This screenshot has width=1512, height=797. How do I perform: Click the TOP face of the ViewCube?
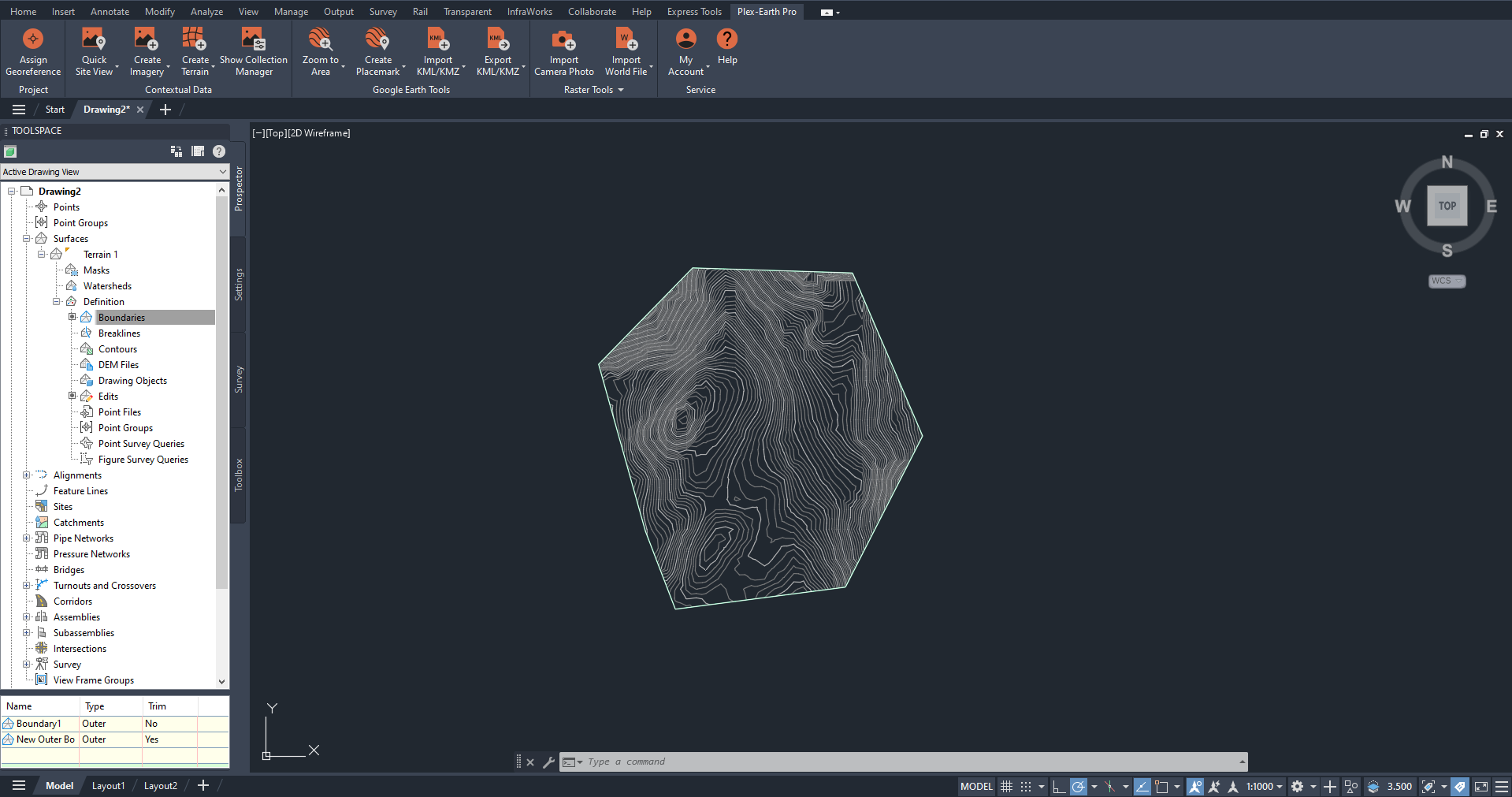pyautogui.click(x=1447, y=207)
